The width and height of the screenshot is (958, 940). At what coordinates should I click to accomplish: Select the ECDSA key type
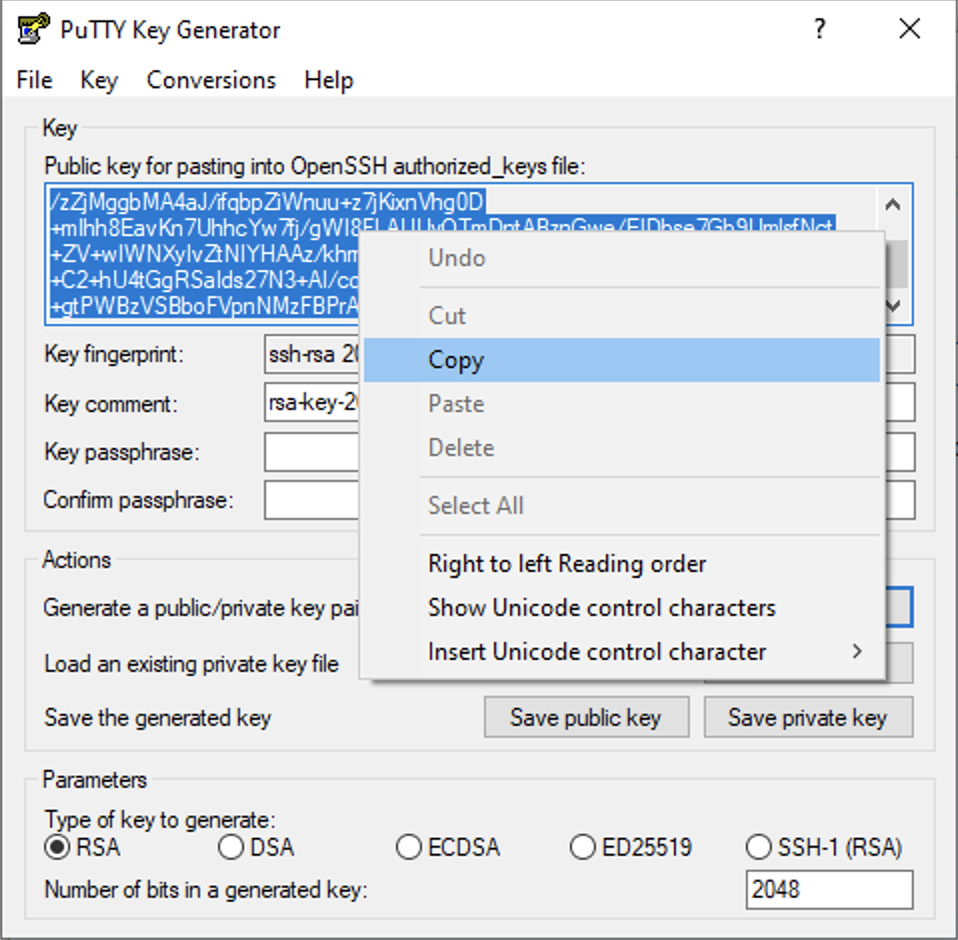click(x=408, y=847)
